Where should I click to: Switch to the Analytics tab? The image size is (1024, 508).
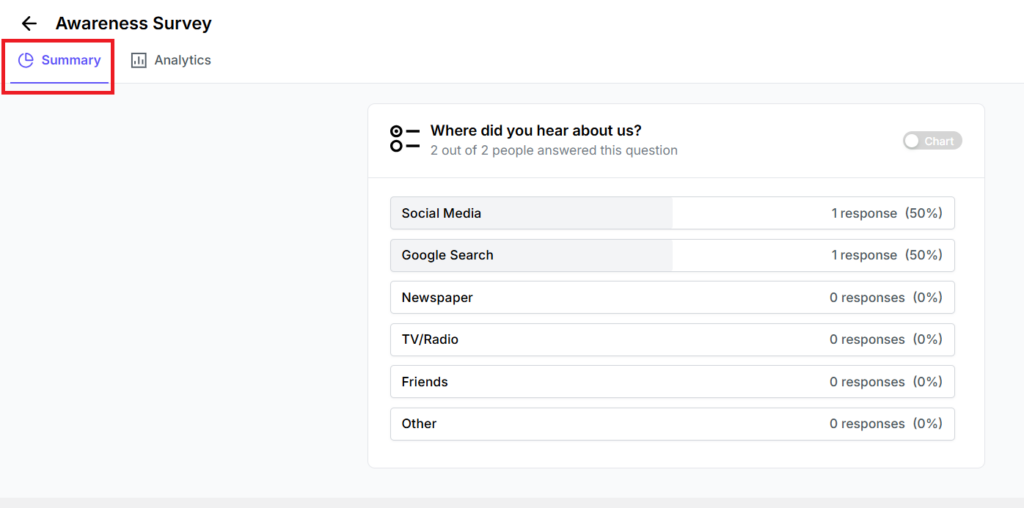tap(171, 60)
